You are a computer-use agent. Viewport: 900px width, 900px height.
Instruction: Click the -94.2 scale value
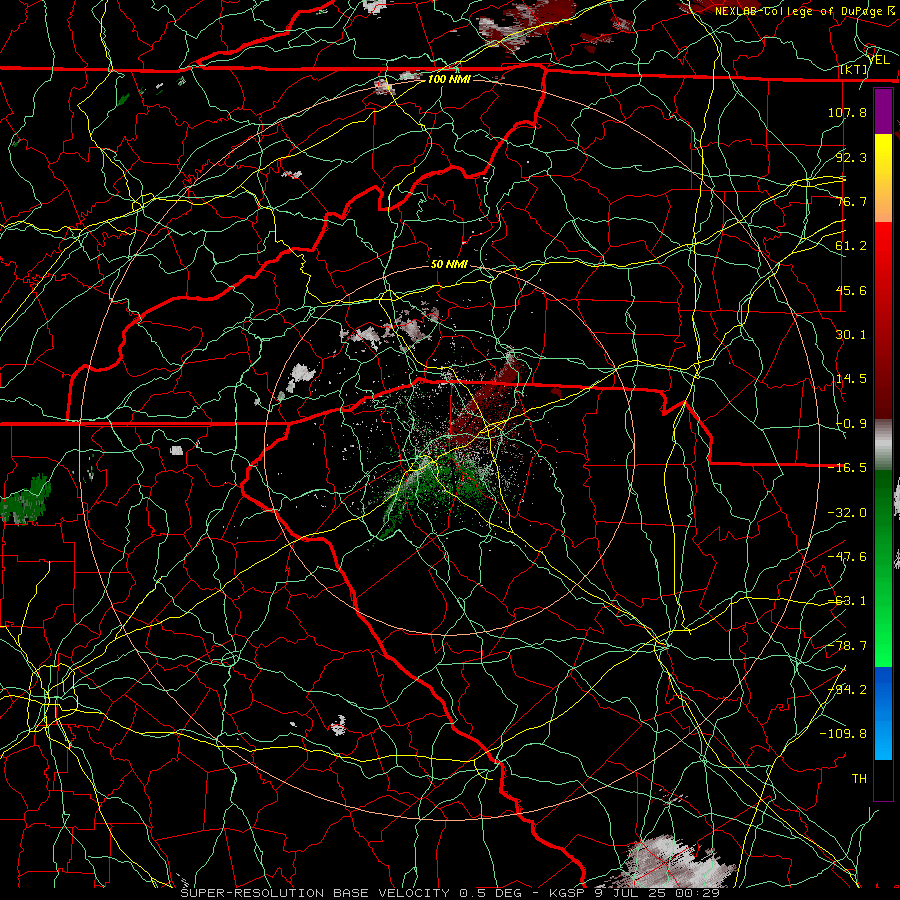click(847, 689)
